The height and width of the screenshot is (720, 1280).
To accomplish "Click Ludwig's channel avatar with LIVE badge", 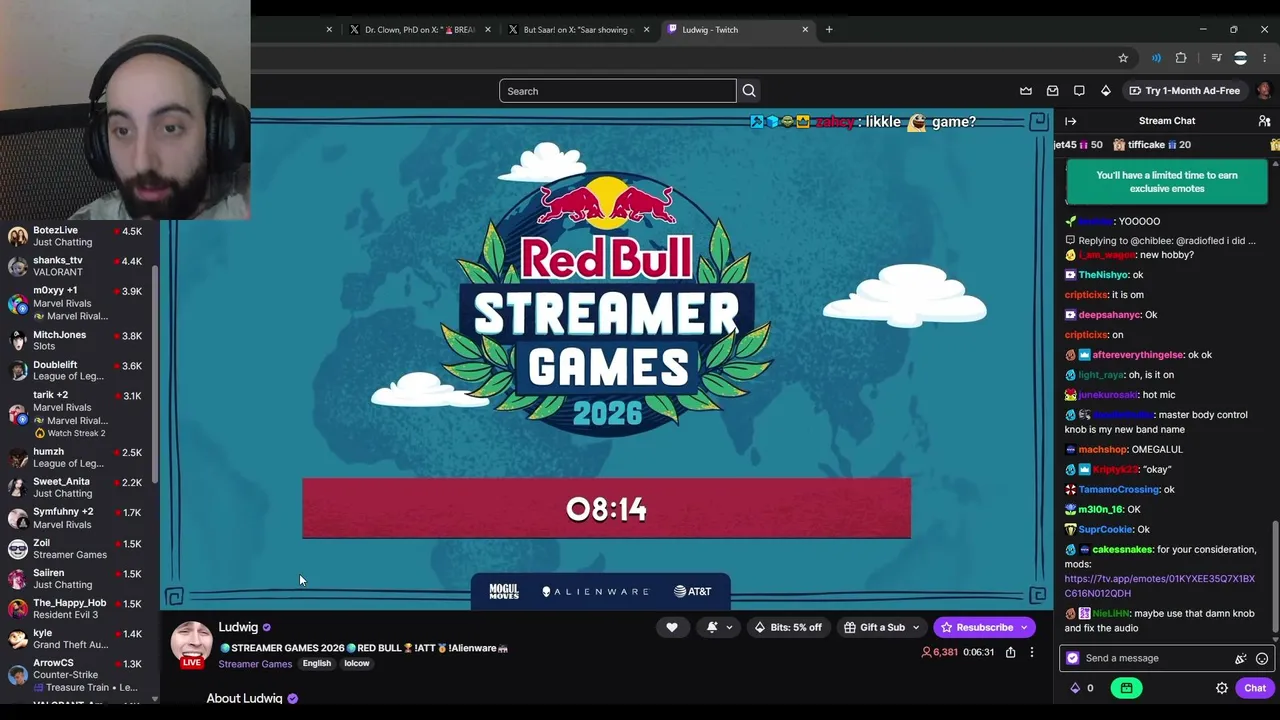I will pyautogui.click(x=191, y=644).
